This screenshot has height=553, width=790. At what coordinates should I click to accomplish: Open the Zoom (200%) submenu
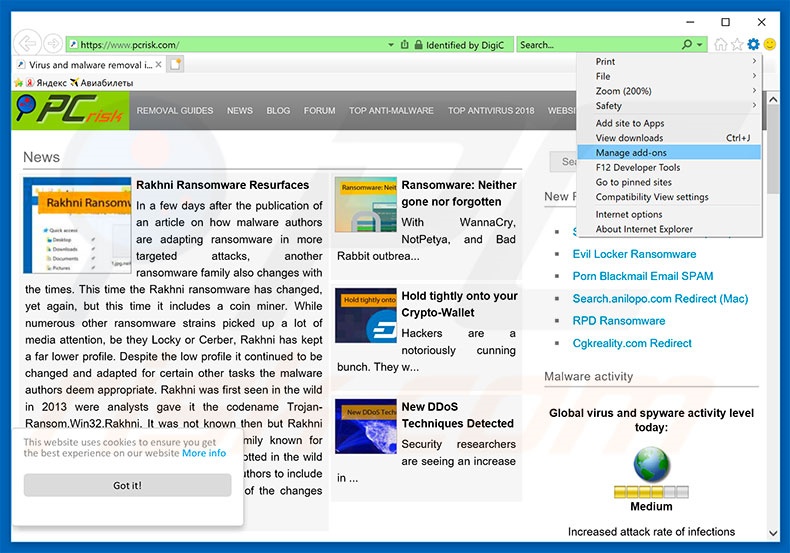[x=670, y=91]
